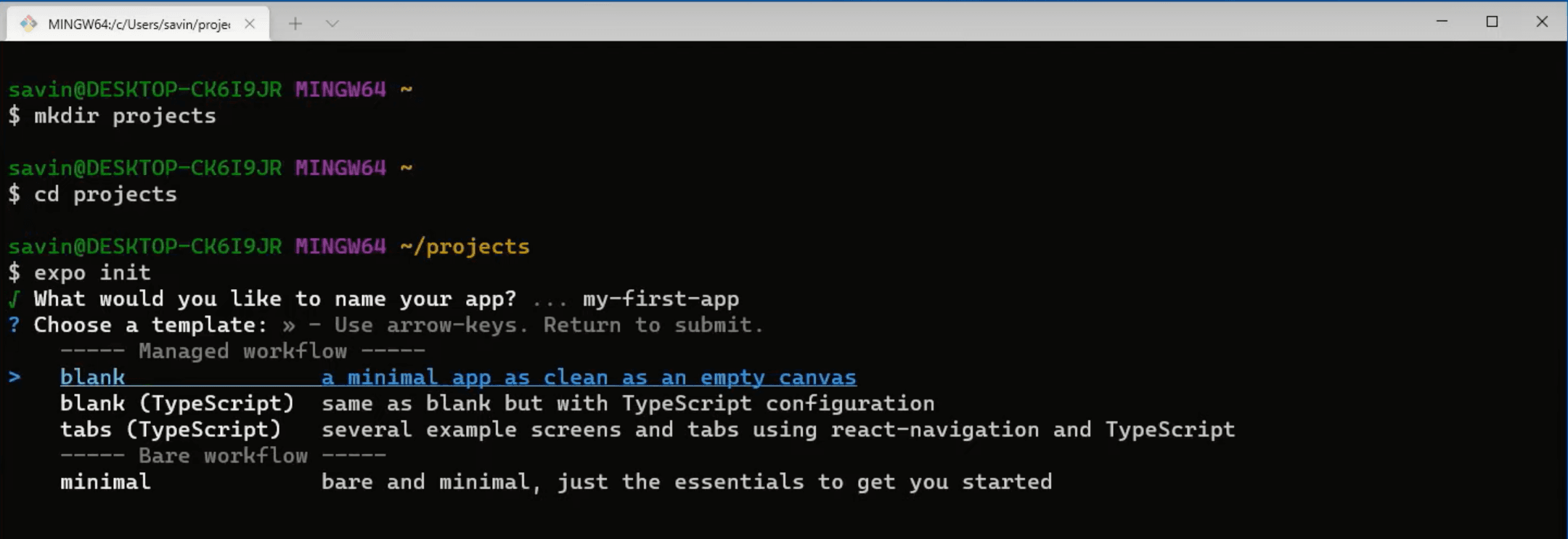Switch to the MINGW64 projects tab
The height and width of the screenshot is (539, 1568).
coord(138,23)
